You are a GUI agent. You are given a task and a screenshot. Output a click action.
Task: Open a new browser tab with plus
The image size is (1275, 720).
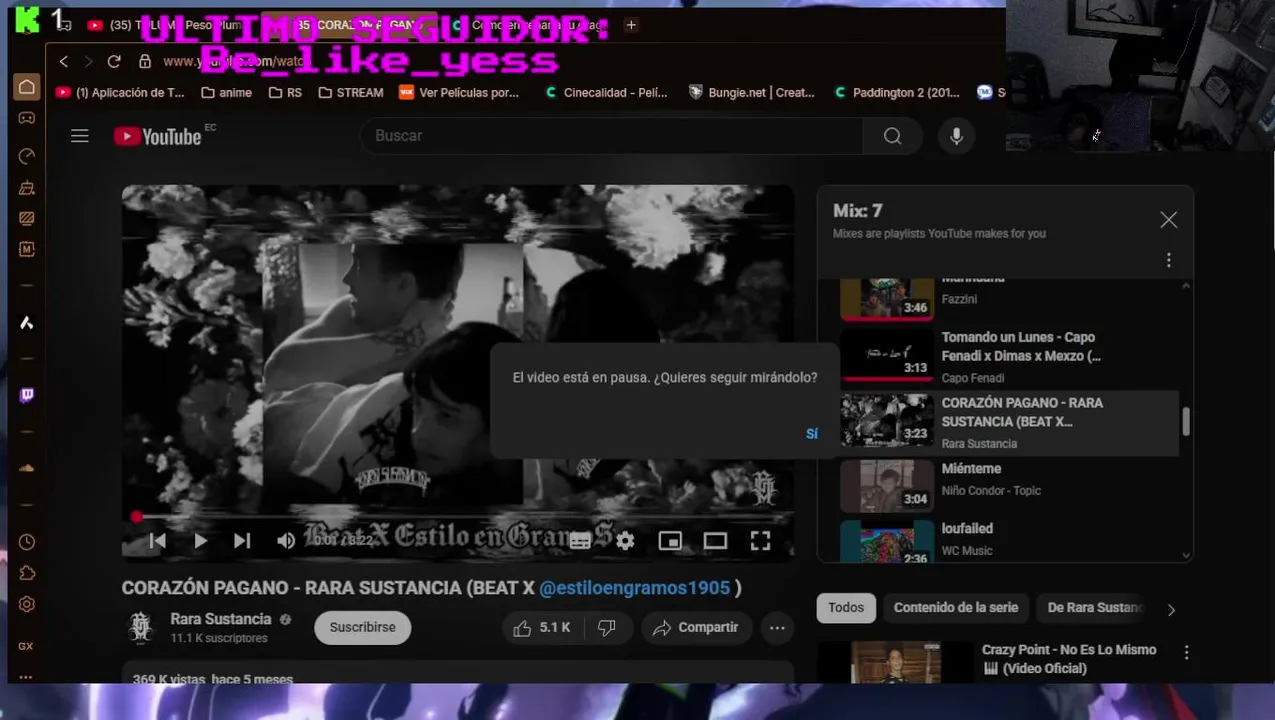click(x=631, y=25)
